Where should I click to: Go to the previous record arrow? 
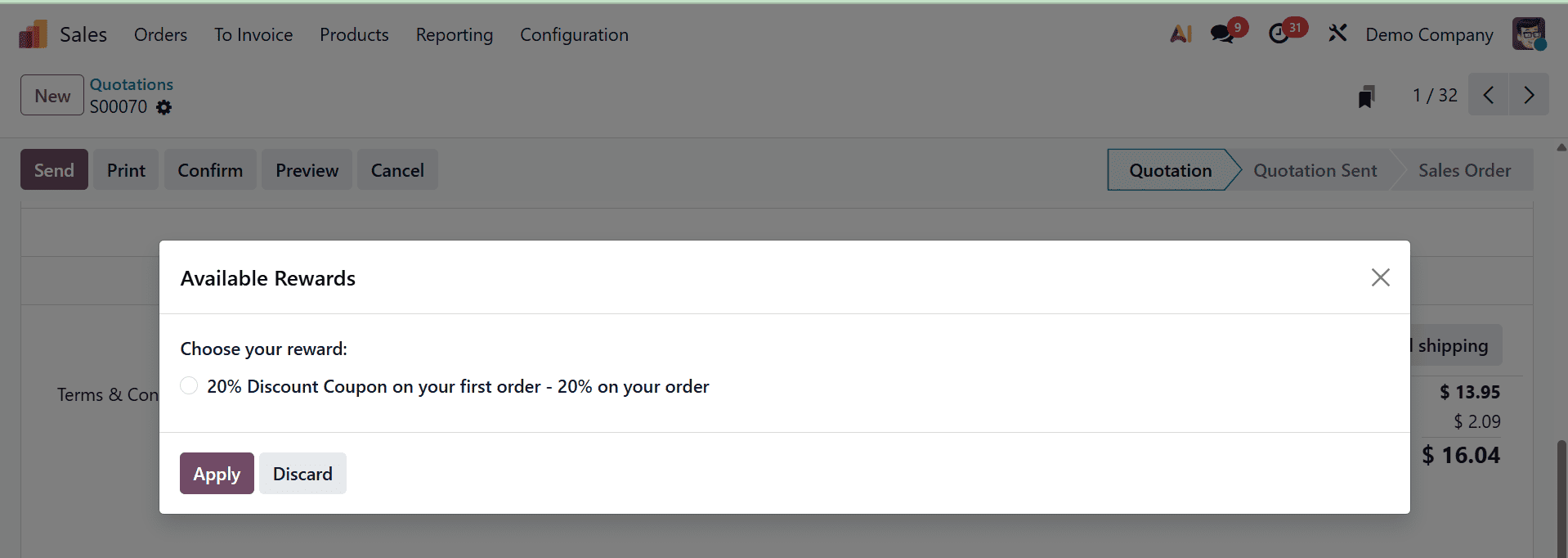tap(1488, 95)
